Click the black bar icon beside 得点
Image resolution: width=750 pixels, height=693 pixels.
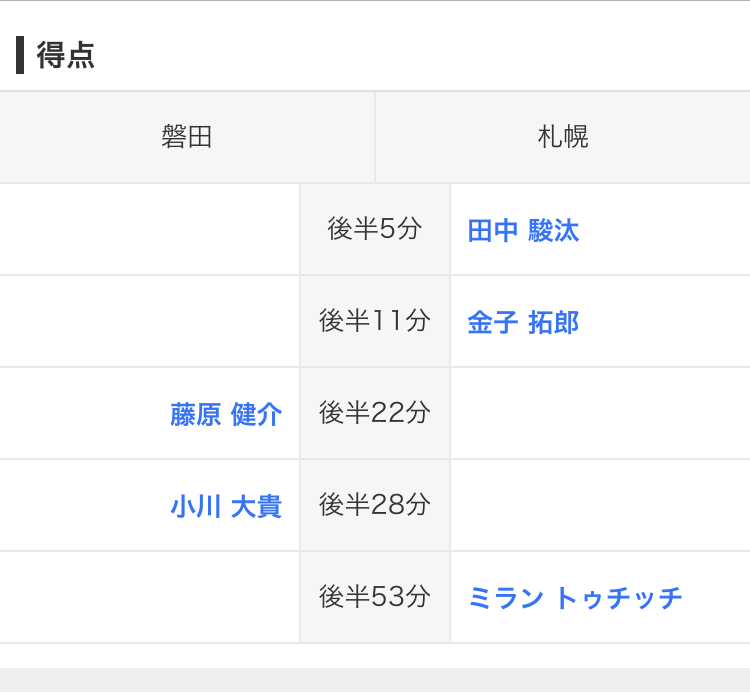pyautogui.click(x=20, y=55)
